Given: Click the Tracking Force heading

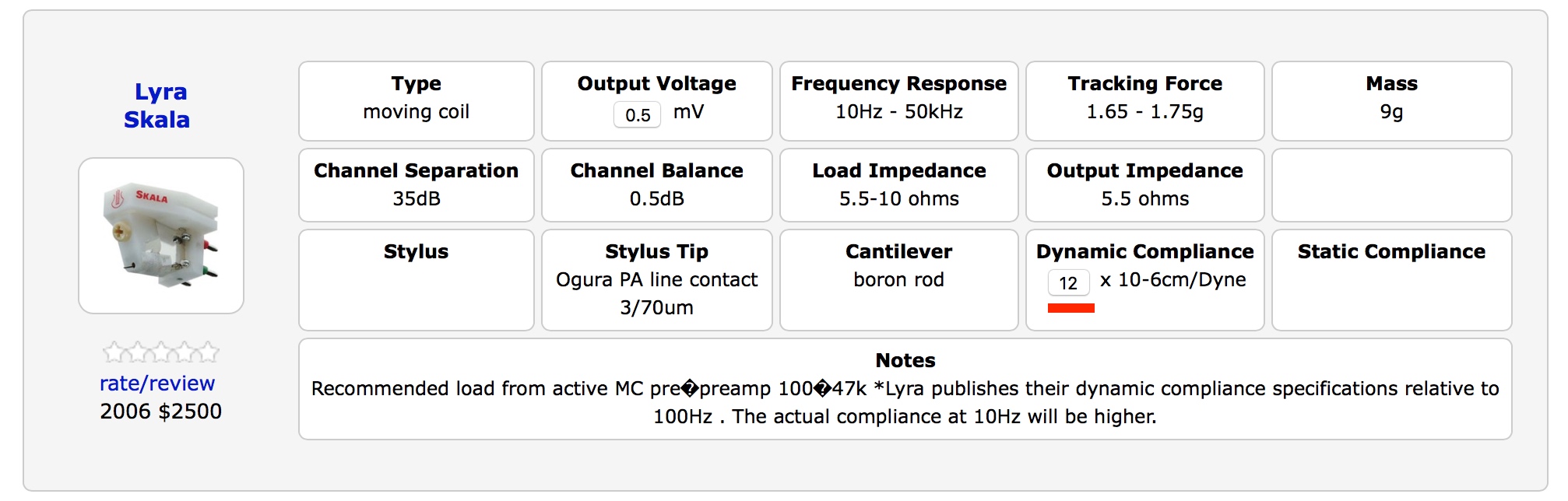Looking at the screenshot, I should pyautogui.click(x=1144, y=83).
